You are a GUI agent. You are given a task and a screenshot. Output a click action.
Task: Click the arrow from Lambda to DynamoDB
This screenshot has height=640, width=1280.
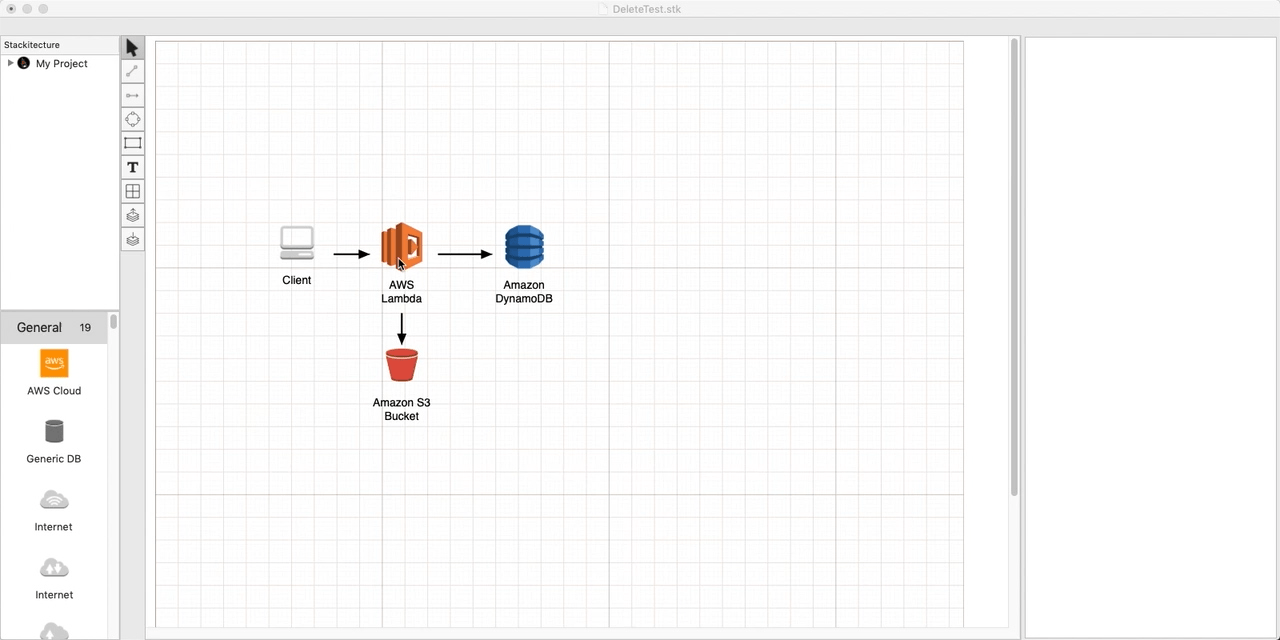tap(464, 254)
